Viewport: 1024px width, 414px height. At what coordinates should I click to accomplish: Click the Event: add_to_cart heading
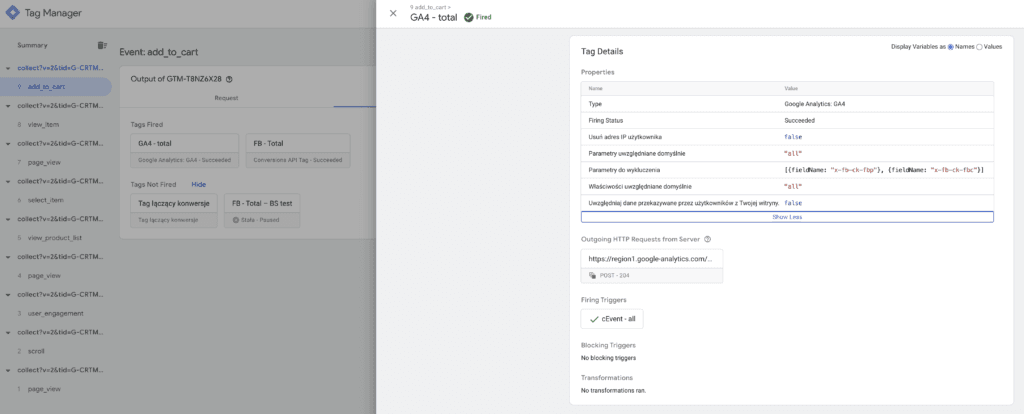point(159,52)
